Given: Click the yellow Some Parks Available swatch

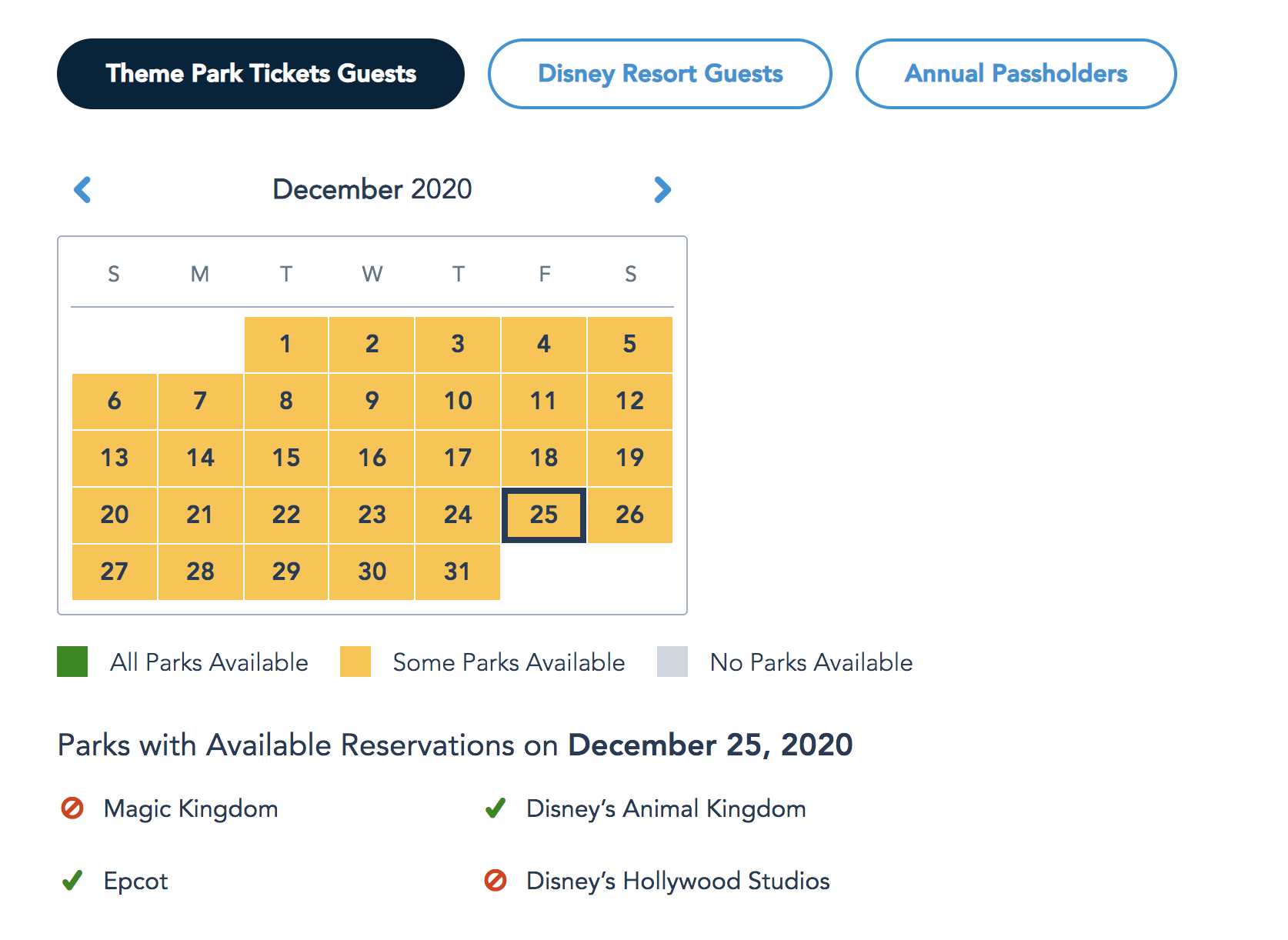Looking at the screenshot, I should pyautogui.click(x=355, y=662).
